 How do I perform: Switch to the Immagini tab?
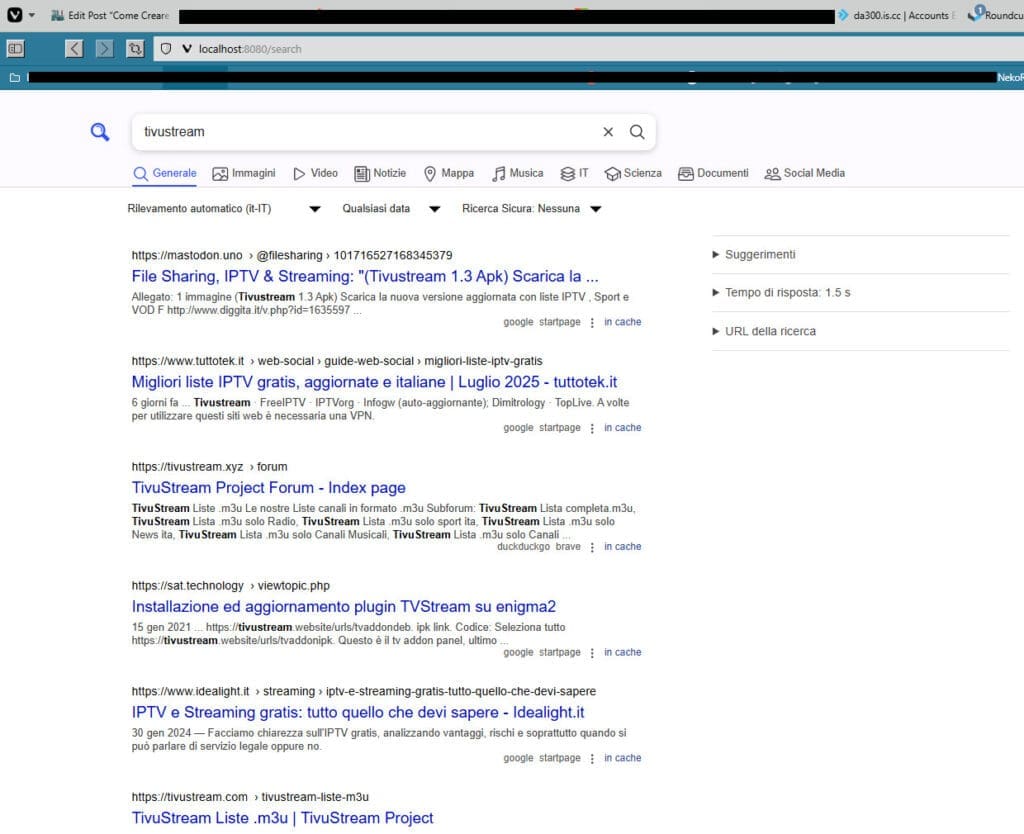click(244, 174)
